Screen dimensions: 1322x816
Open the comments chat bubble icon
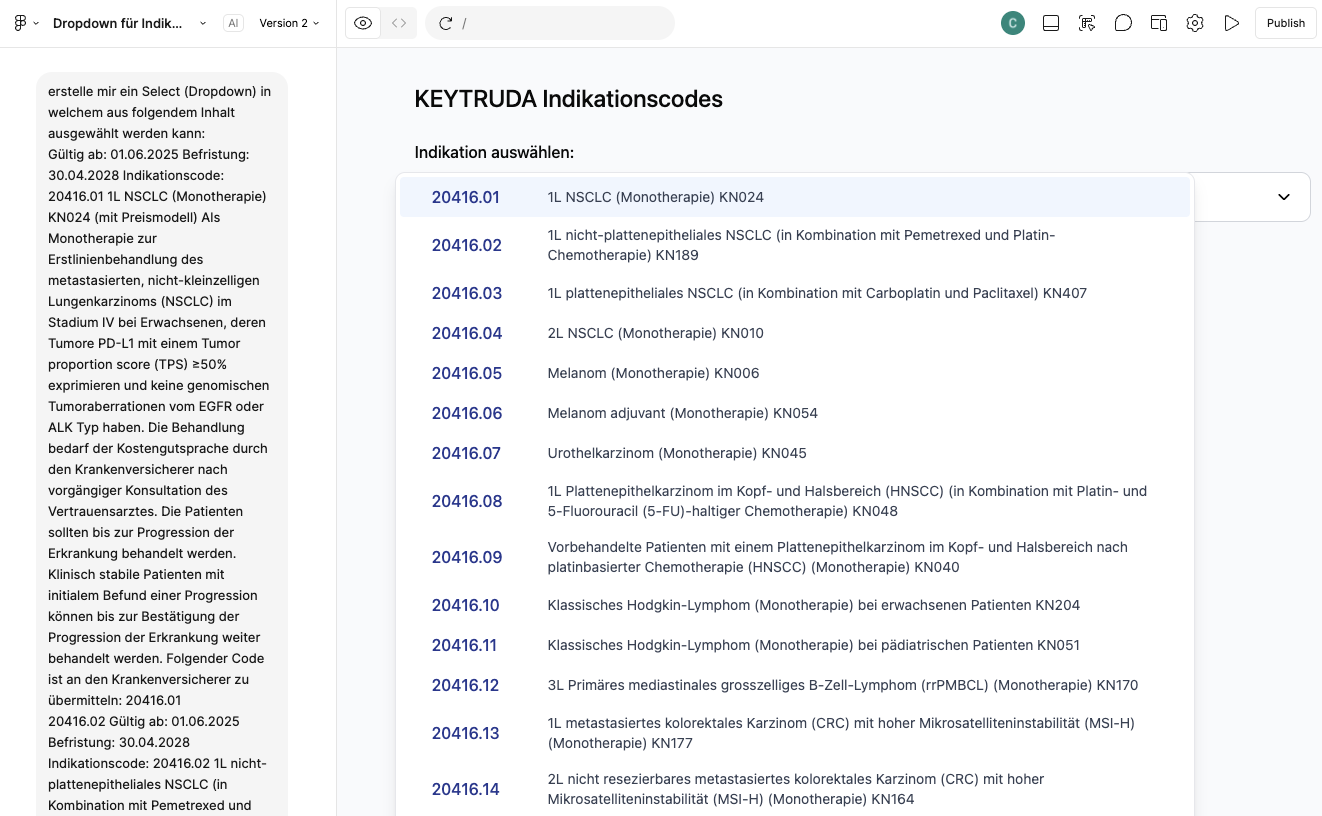1123,23
